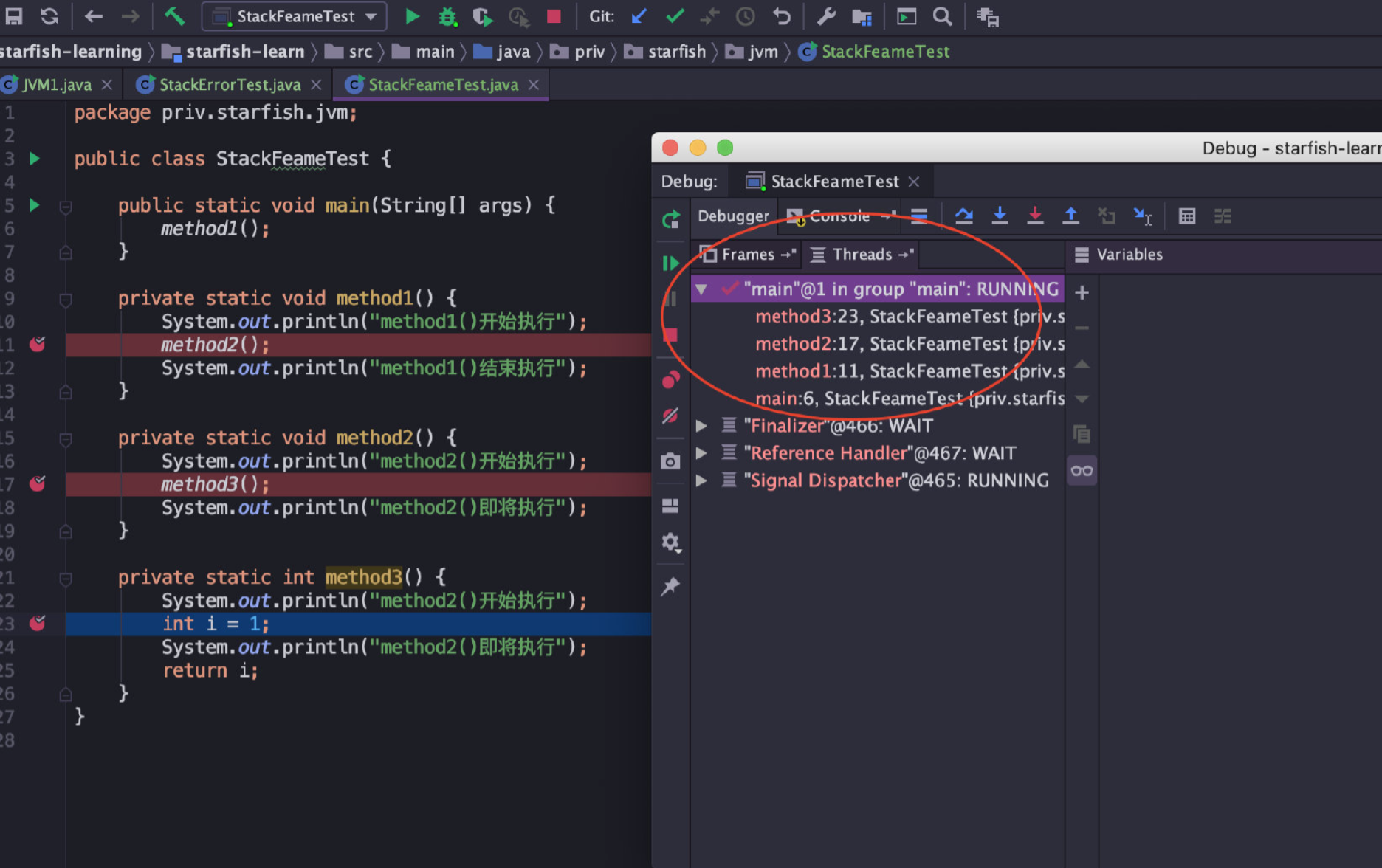Collapse the "main"@1 thread node
The width and height of the screenshot is (1382, 868).
pyautogui.click(x=701, y=289)
